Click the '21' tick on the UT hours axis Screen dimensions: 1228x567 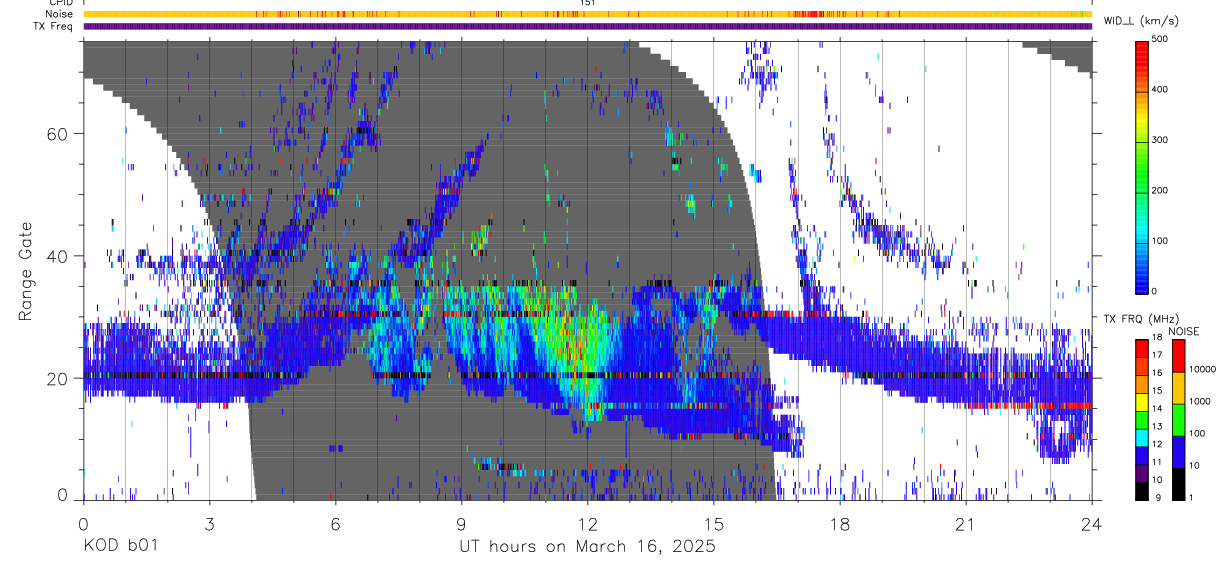(966, 523)
